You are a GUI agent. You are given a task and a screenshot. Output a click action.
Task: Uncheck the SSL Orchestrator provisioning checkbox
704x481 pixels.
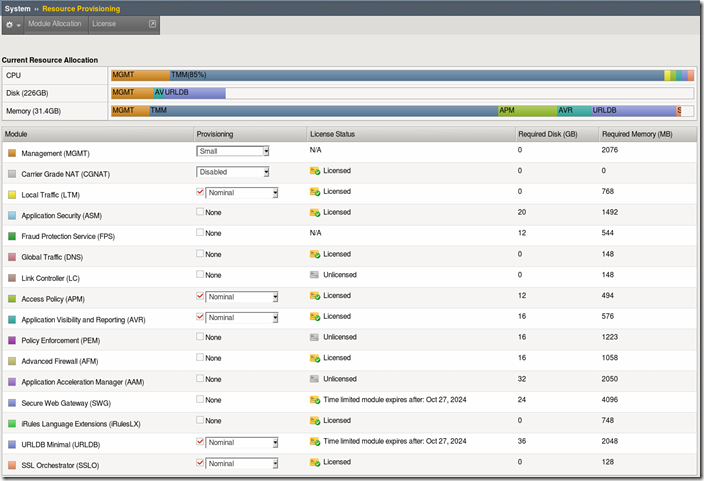[200, 462]
